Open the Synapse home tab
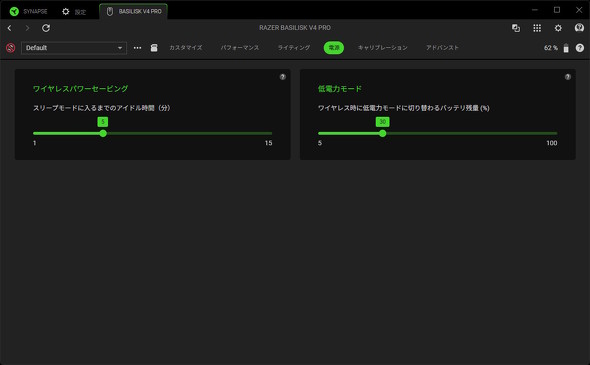 [x=29, y=11]
